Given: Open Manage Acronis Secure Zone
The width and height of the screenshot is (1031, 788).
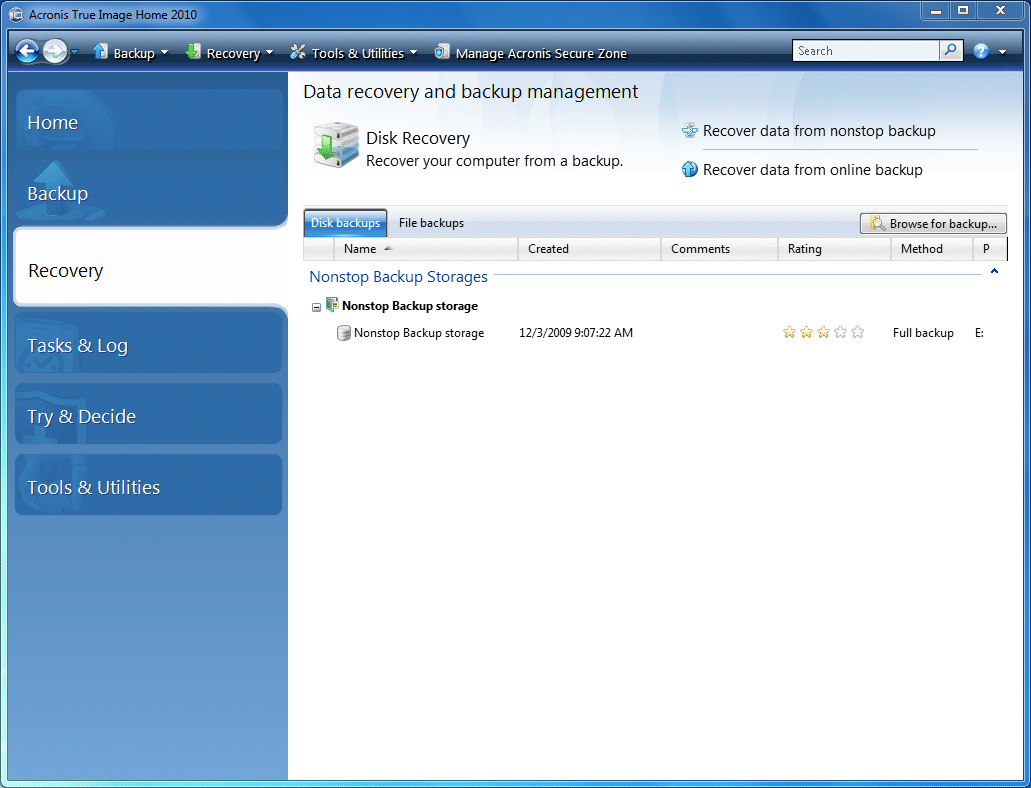Looking at the screenshot, I should pos(541,53).
